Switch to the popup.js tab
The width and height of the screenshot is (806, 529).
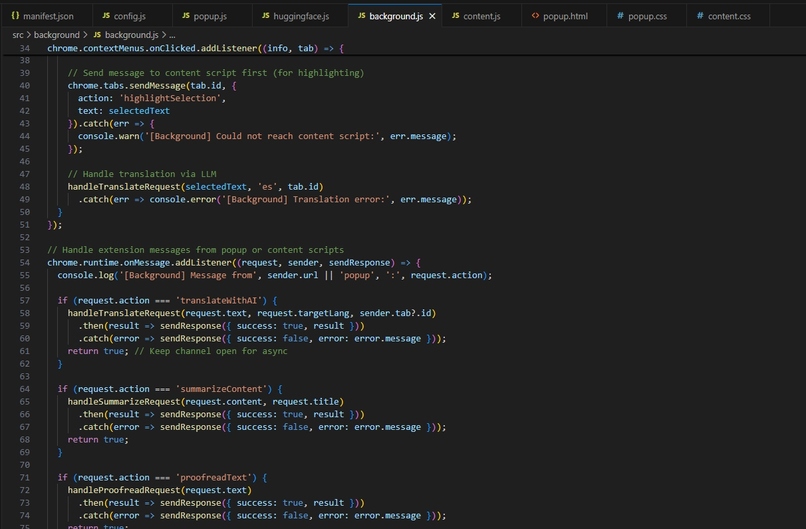tap(204, 16)
